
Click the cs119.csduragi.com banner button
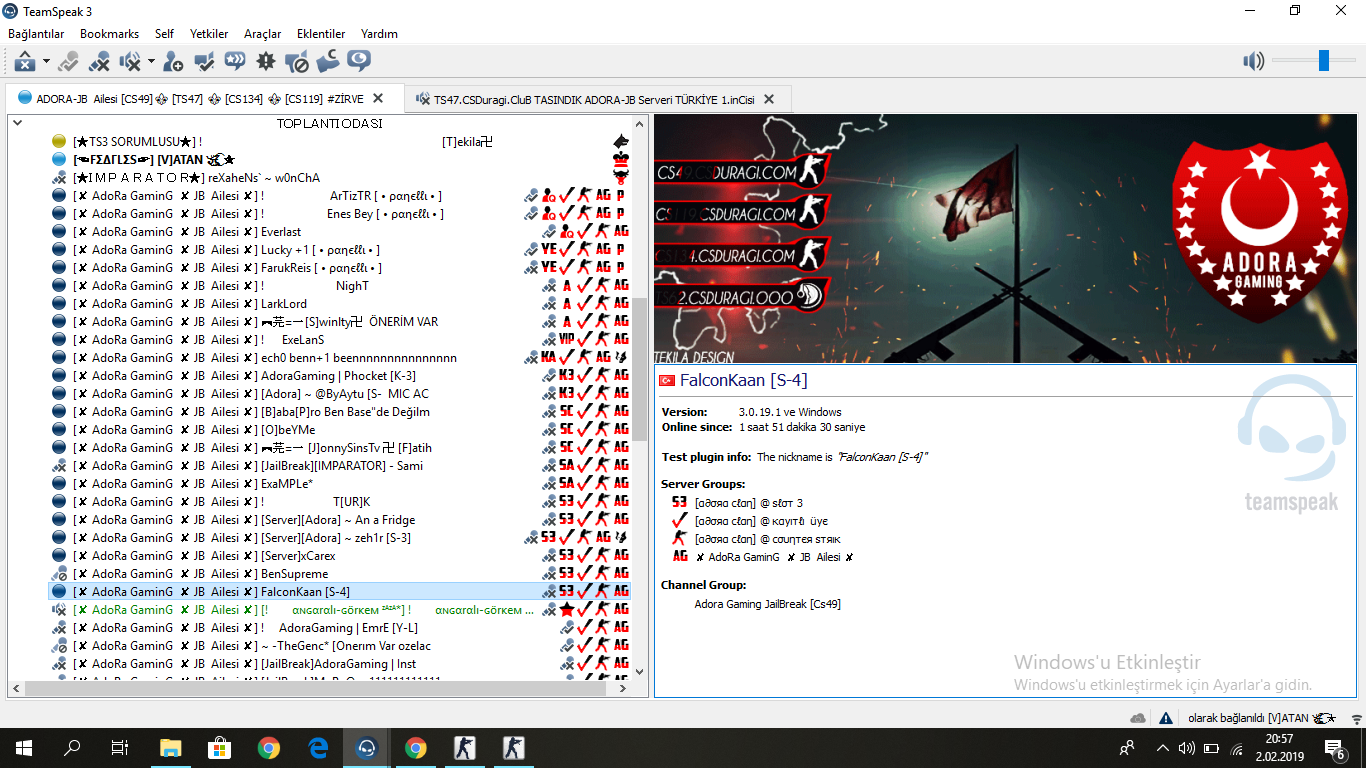pos(741,213)
